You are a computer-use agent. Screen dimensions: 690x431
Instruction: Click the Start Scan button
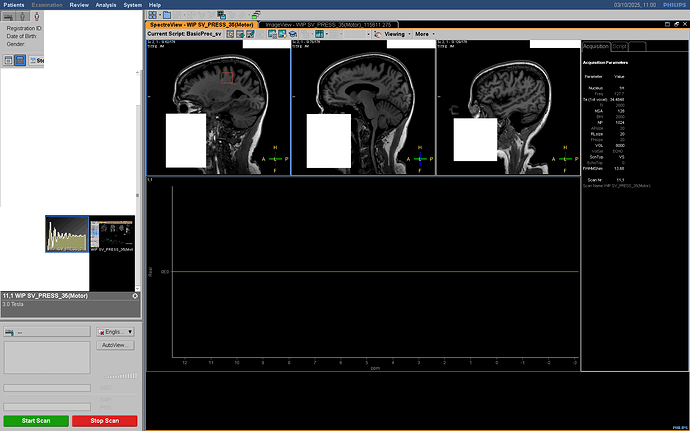point(36,421)
